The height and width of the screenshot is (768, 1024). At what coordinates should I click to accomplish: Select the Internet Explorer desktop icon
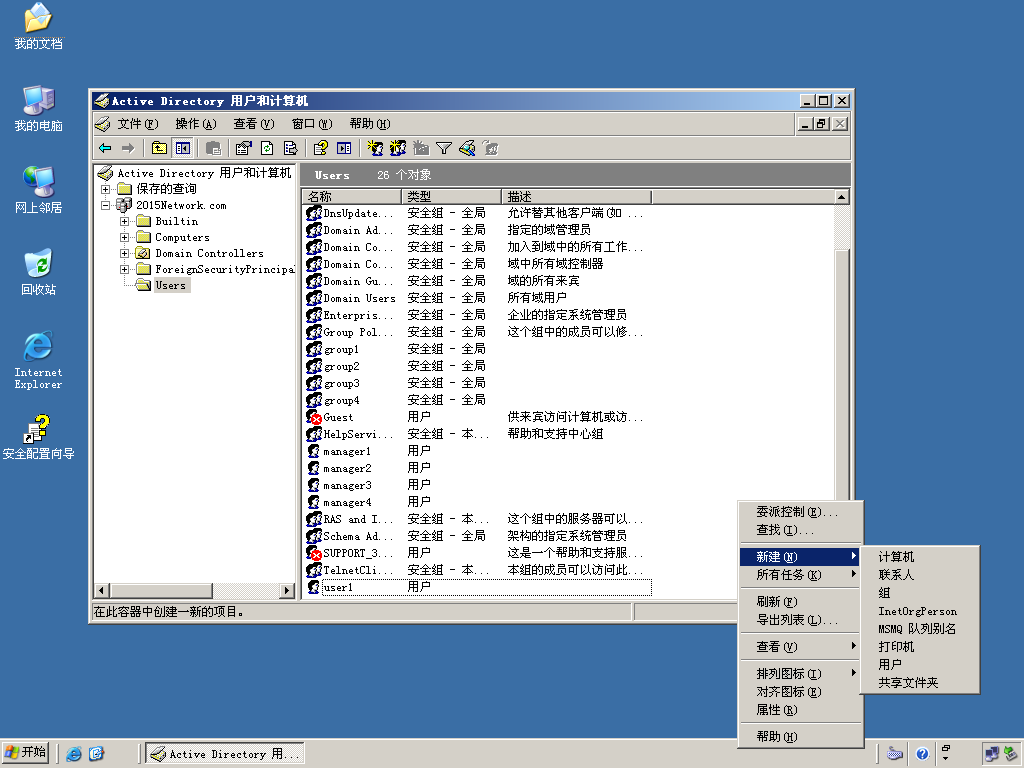(39, 360)
